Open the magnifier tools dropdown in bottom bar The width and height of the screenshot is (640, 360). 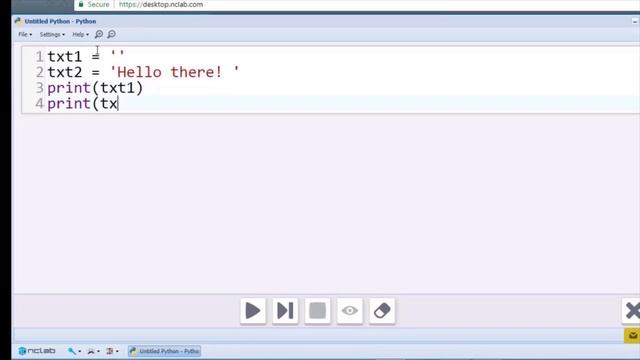coord(74,351)
